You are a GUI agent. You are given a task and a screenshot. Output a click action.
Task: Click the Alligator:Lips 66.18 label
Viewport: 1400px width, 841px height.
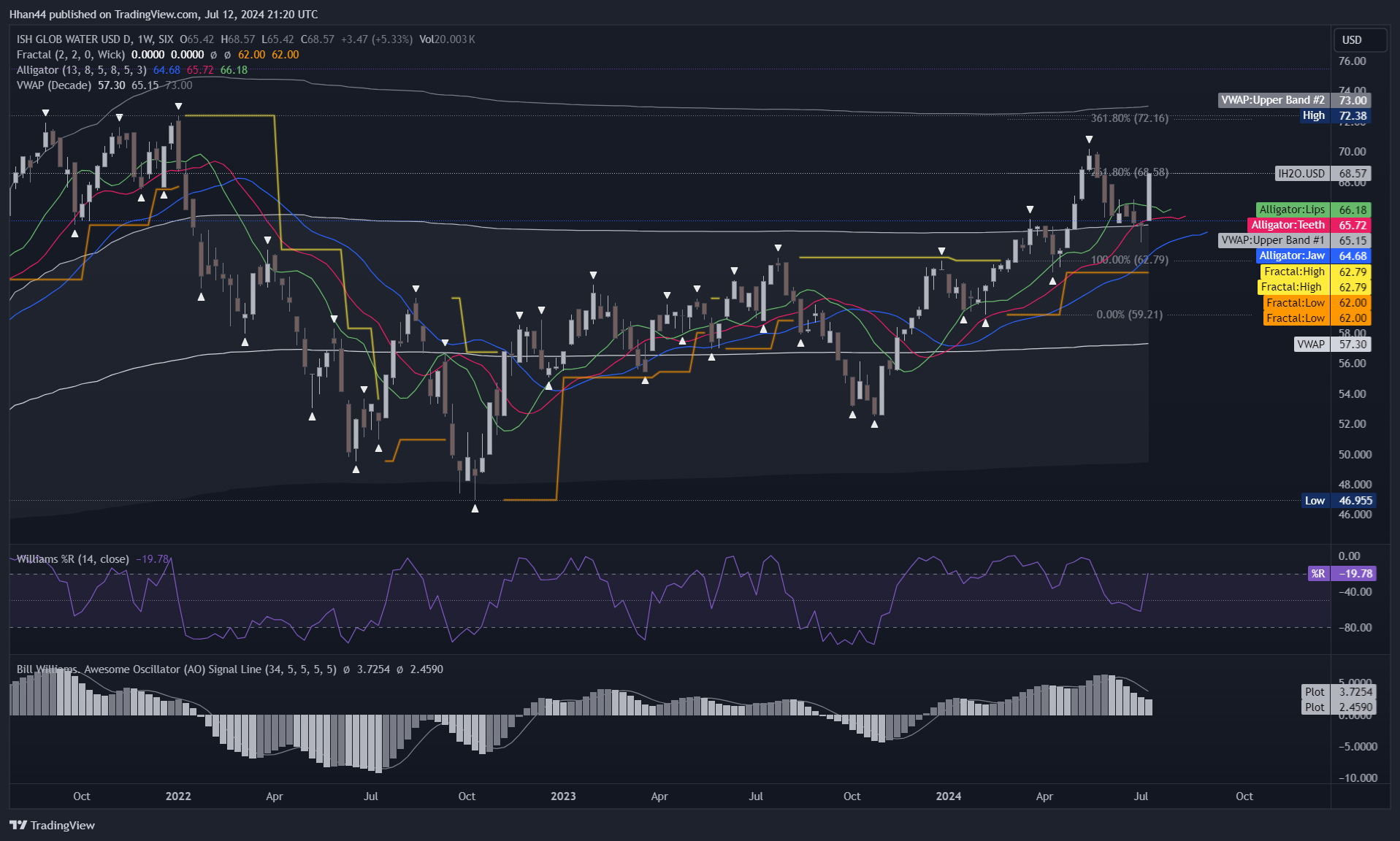tap(1313, 210)
